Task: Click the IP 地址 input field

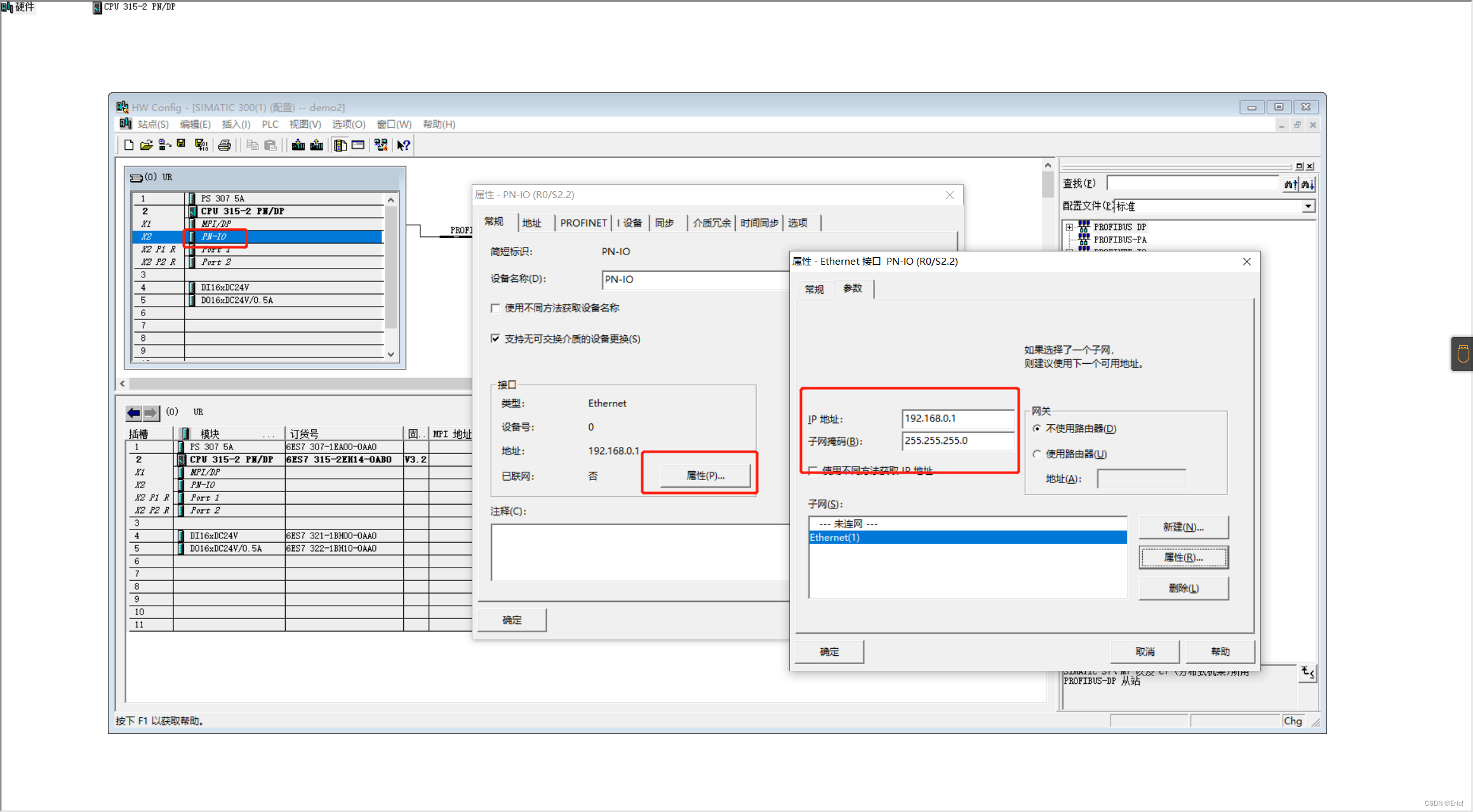Action: point(957,418)
